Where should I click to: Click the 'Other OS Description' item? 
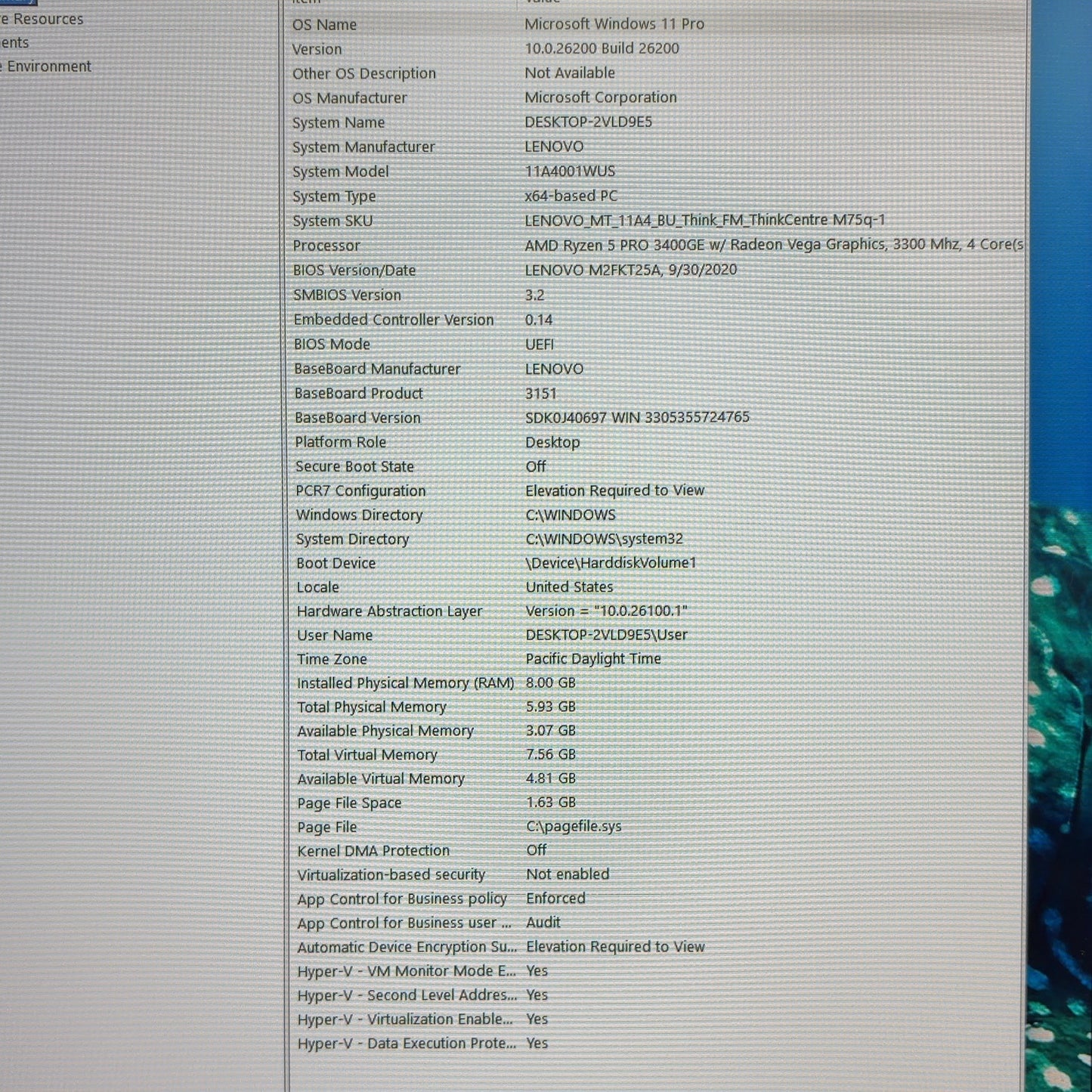pyautogui.click(x=364, y=73)
